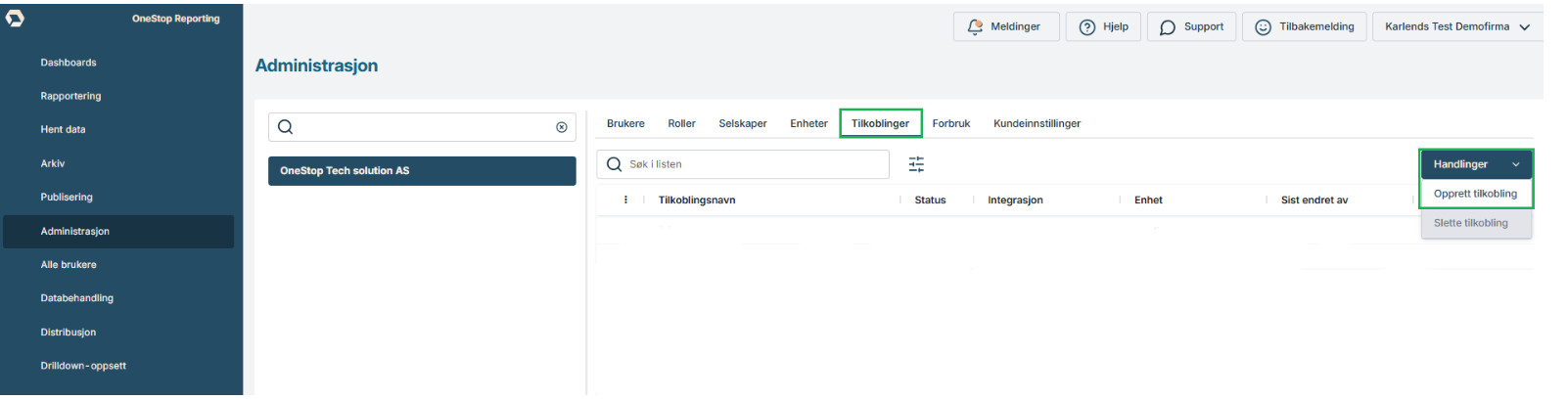Viewport: 1568px width, 400px height.
Task: Open the Selskaper tab
Action: pyautogui.click(x=743, y=123)
